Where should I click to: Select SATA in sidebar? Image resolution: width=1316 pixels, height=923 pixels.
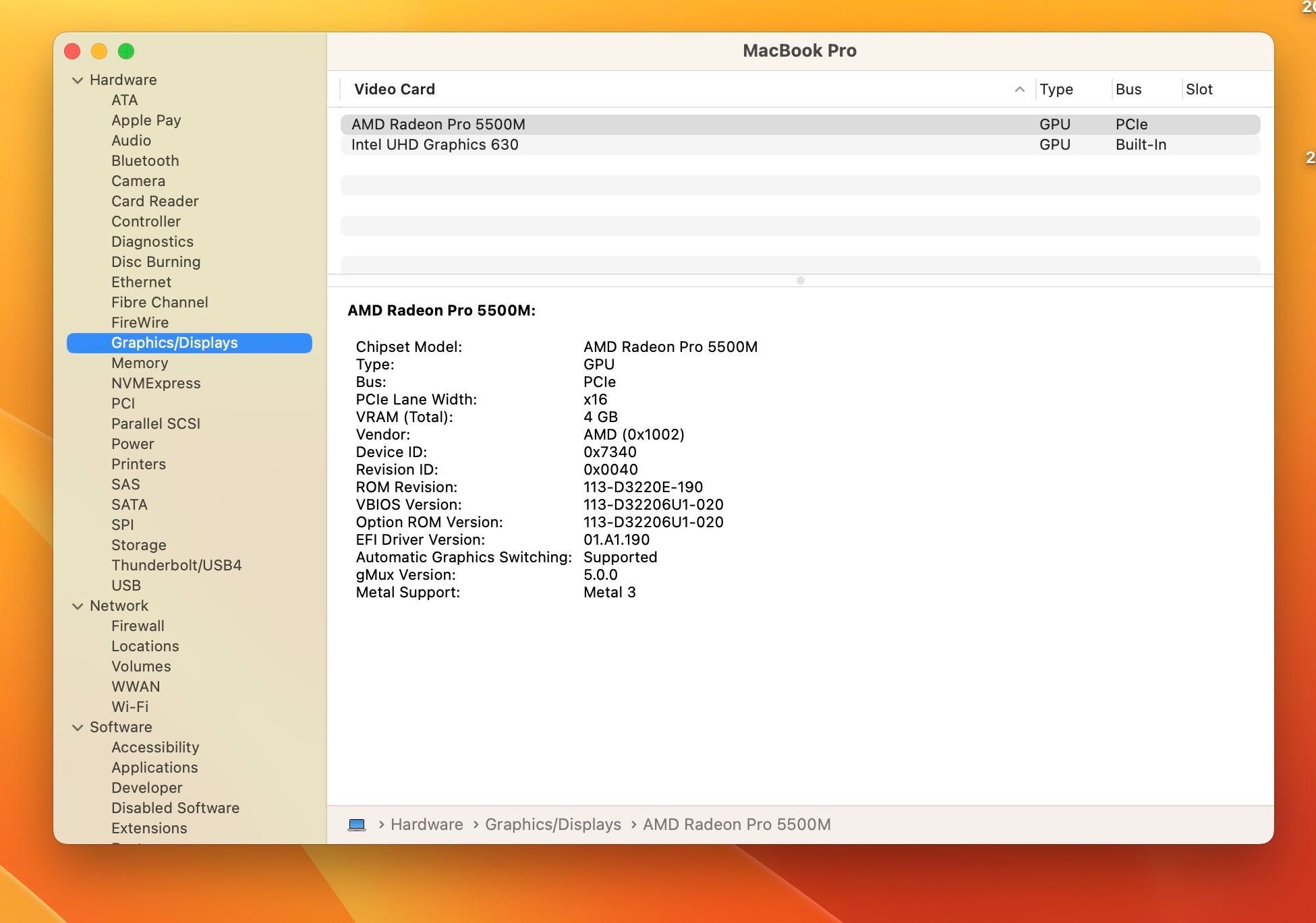(x=129, y=504)
